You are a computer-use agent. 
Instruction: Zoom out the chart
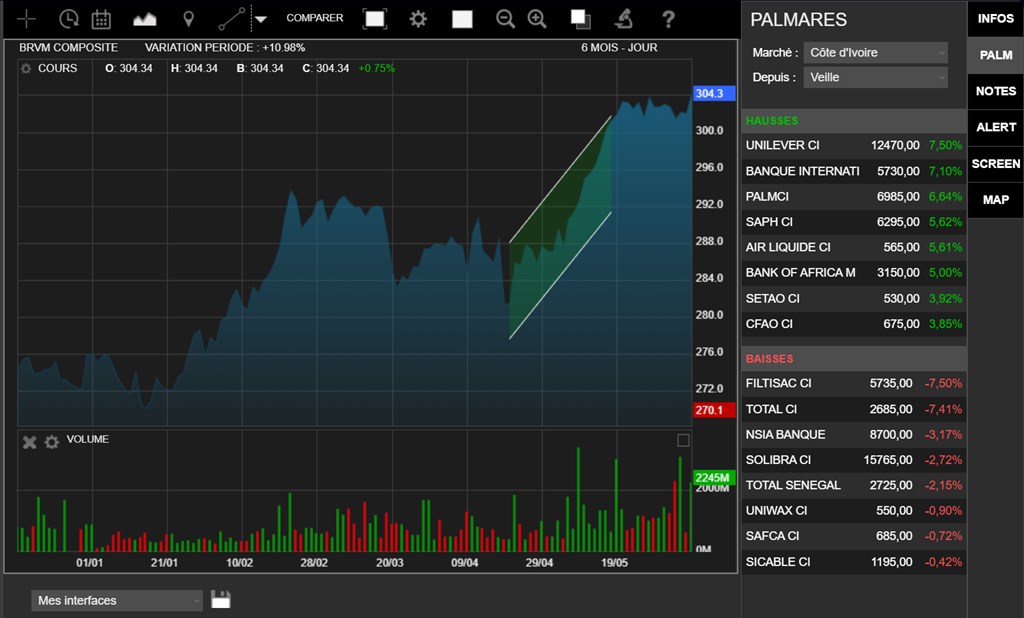tap(505, 19)
